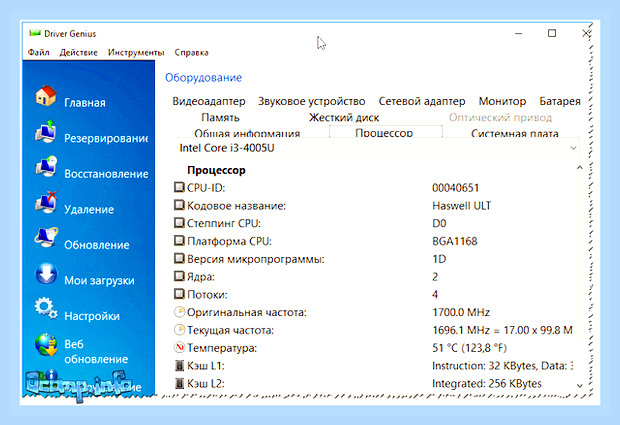Click the clock icon beside Оригинальная частота
620x425 pixels.
pyautogui.click(x=179, y=312)
